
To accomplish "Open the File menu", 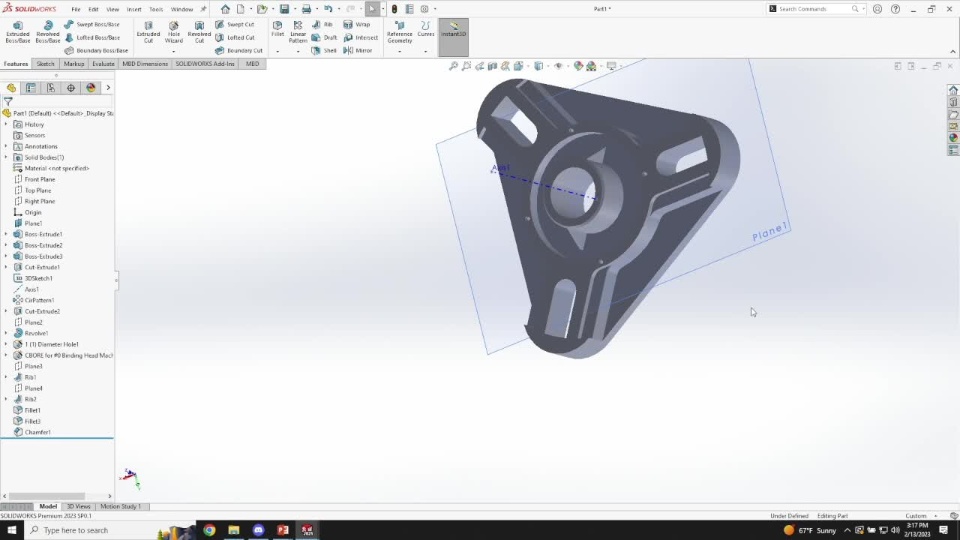I will pyautogui.click(x=76, y=9).
